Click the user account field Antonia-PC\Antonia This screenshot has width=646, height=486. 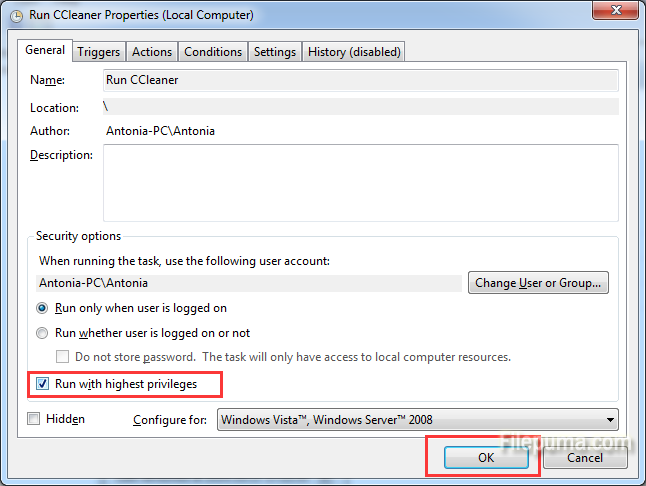tap(249, 283)
